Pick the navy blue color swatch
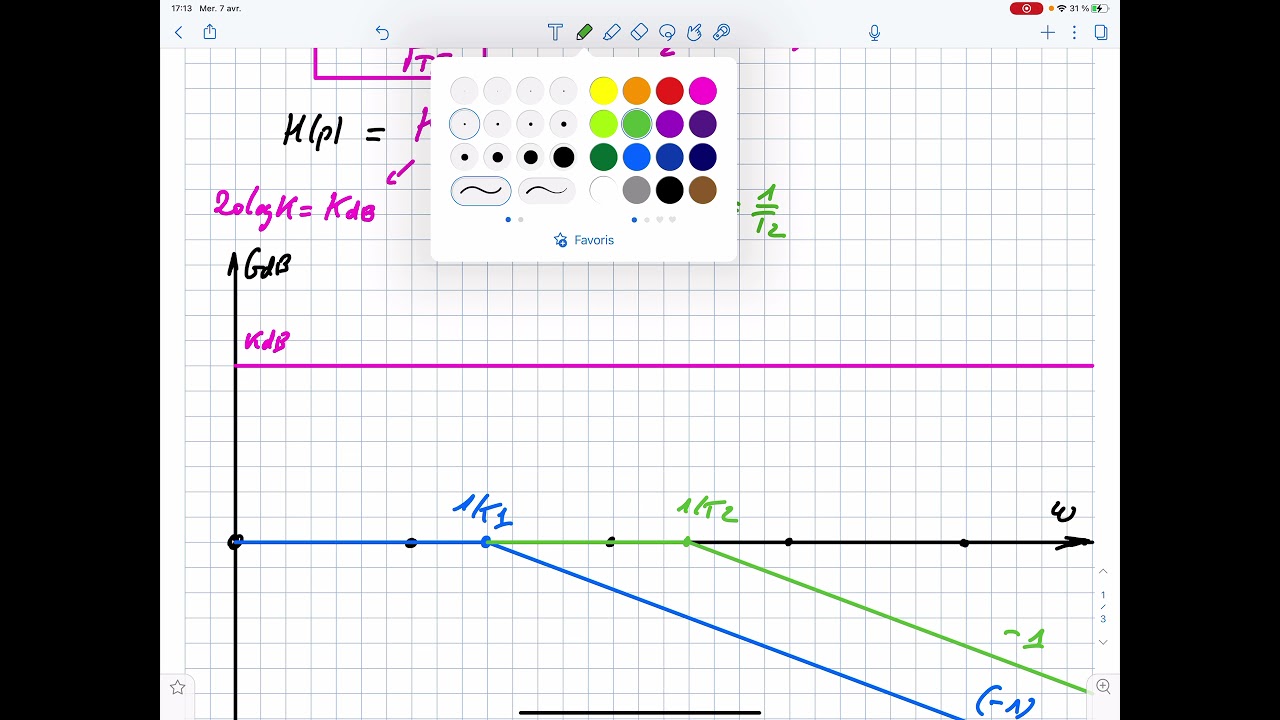This screenshot has height=720, width=1280. coord(703,157)
